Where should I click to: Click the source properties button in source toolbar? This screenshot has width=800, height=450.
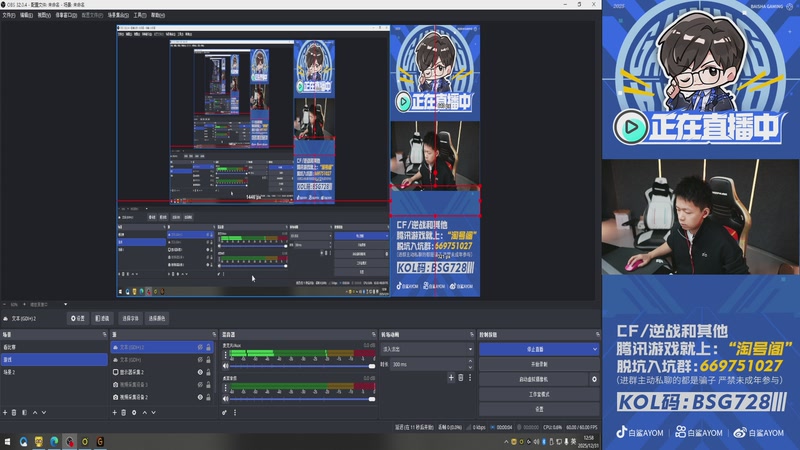78,318
